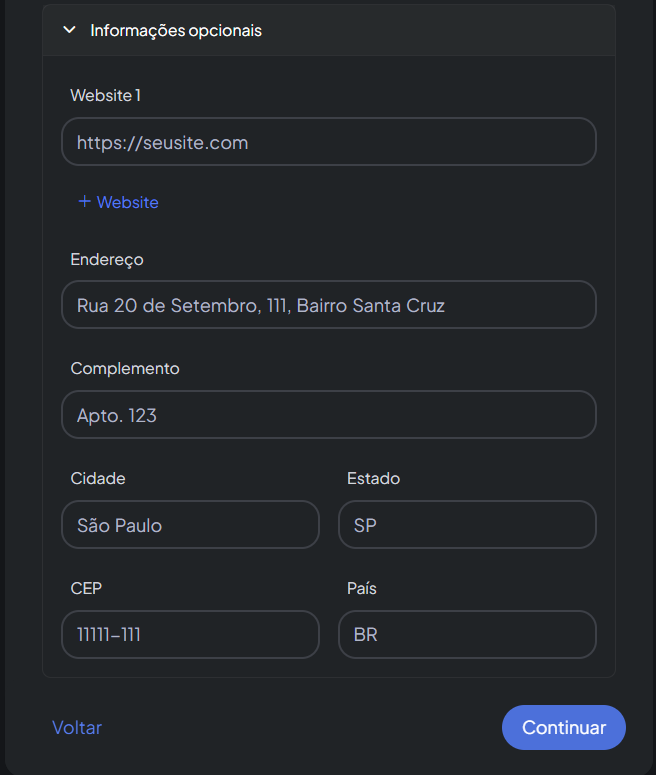Viewport: 656px width, 775px height.
Task: Go back using the Voltar link
Action: click(x=77, y=728)
